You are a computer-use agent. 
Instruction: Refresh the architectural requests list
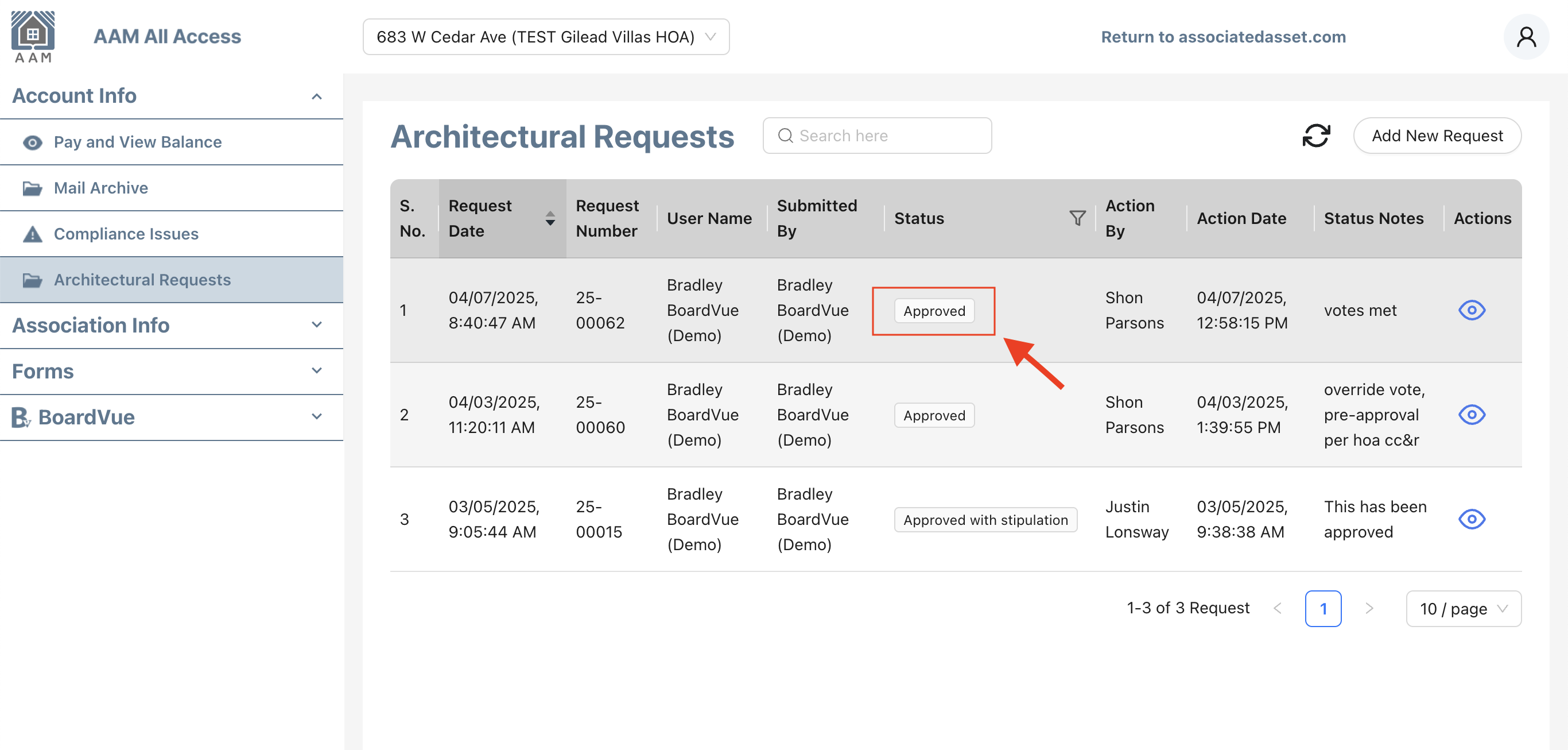pyautogui.click(x=1316, y=136)
